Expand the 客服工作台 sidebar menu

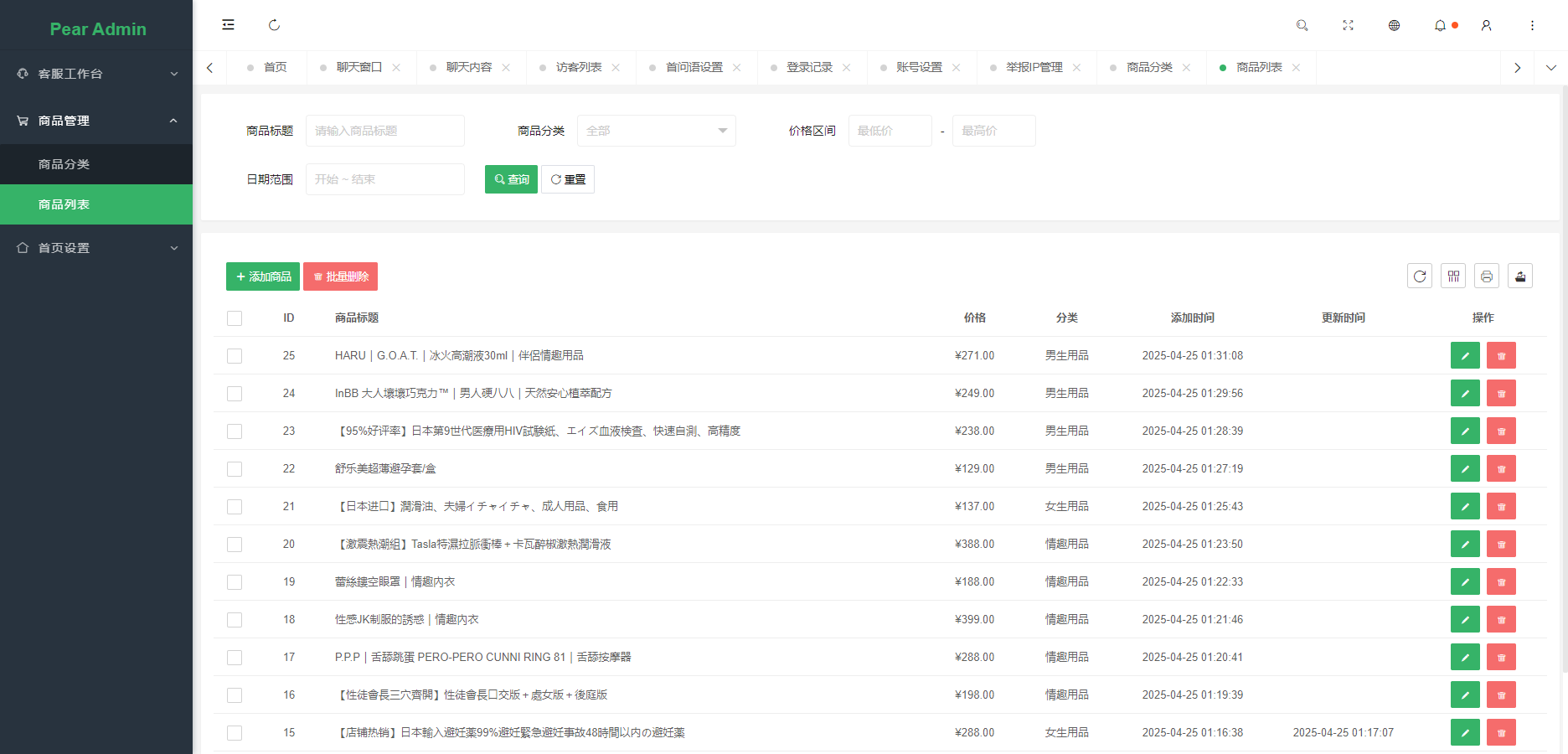[96, 74]
